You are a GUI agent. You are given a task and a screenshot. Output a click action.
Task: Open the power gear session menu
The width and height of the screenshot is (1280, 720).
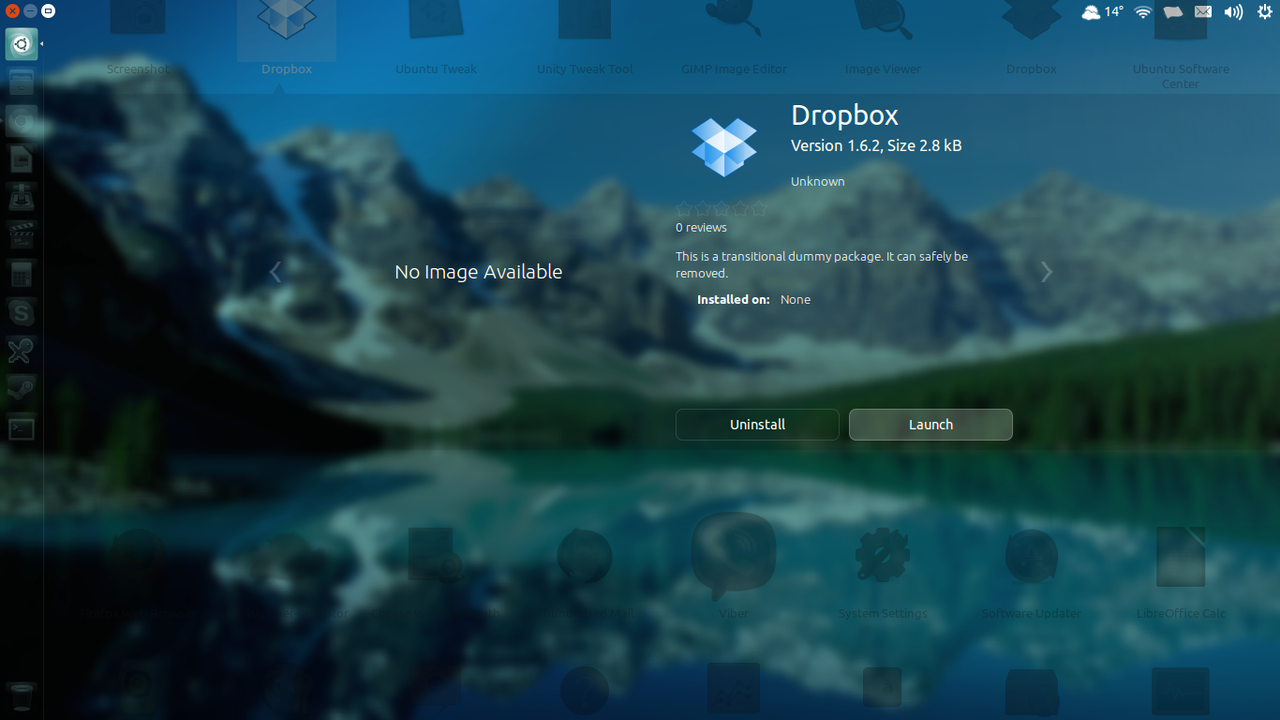1263,12
